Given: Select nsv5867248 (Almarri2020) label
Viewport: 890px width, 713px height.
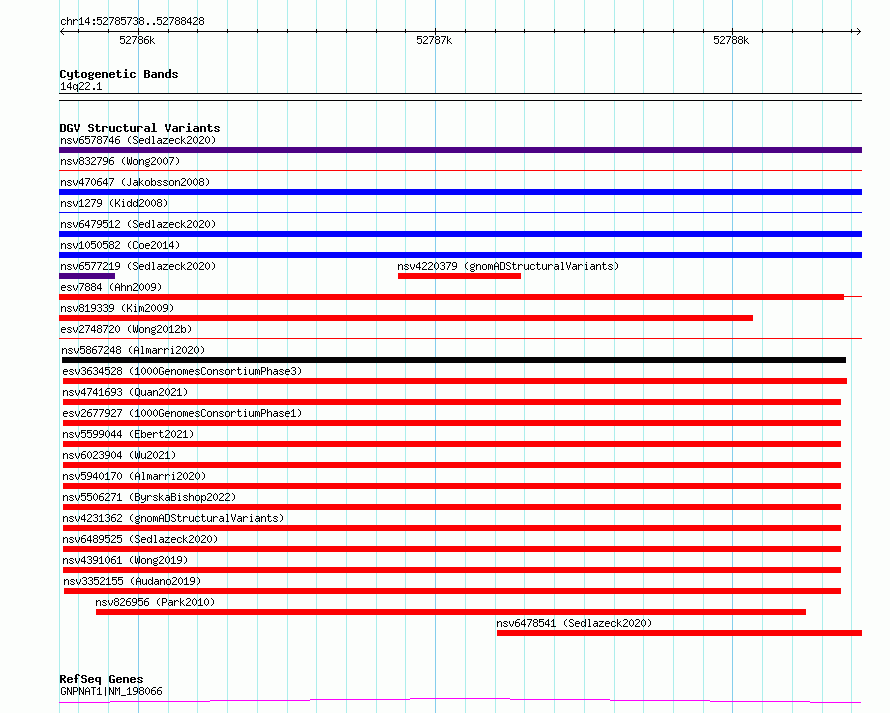Looking at the screenshot, I should pyautogui.click(x=133, y=350).
